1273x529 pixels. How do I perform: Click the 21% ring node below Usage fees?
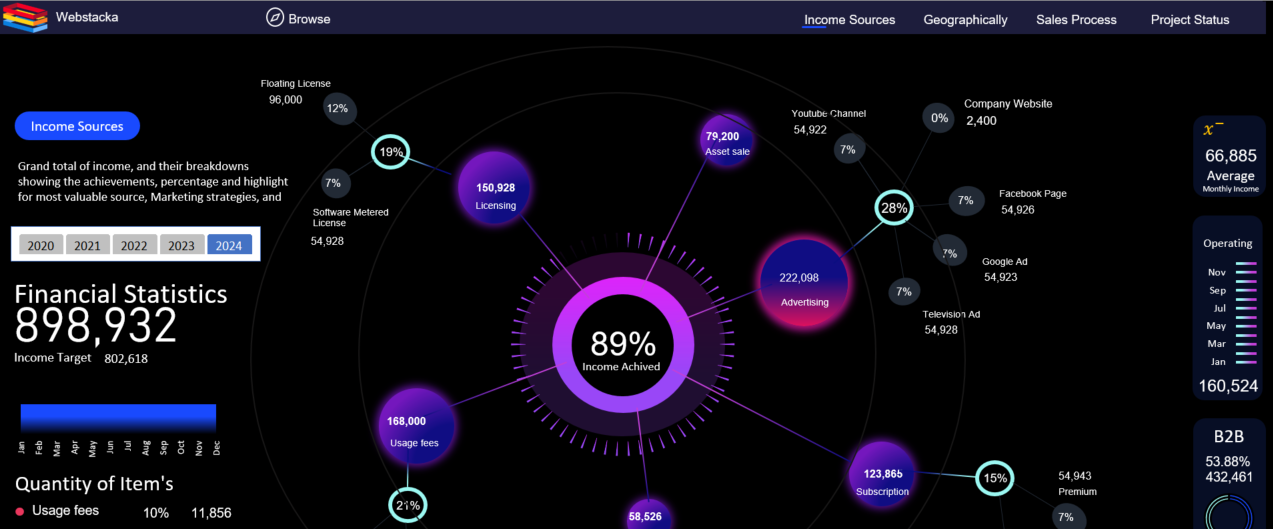click(407, 505)
